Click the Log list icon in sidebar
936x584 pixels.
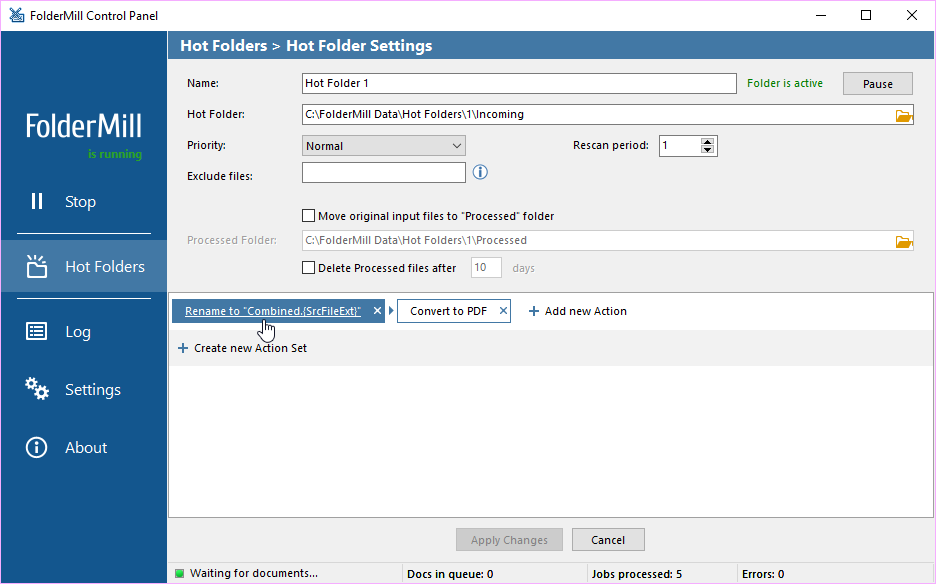pyautogui.click(x=36, y=331)
